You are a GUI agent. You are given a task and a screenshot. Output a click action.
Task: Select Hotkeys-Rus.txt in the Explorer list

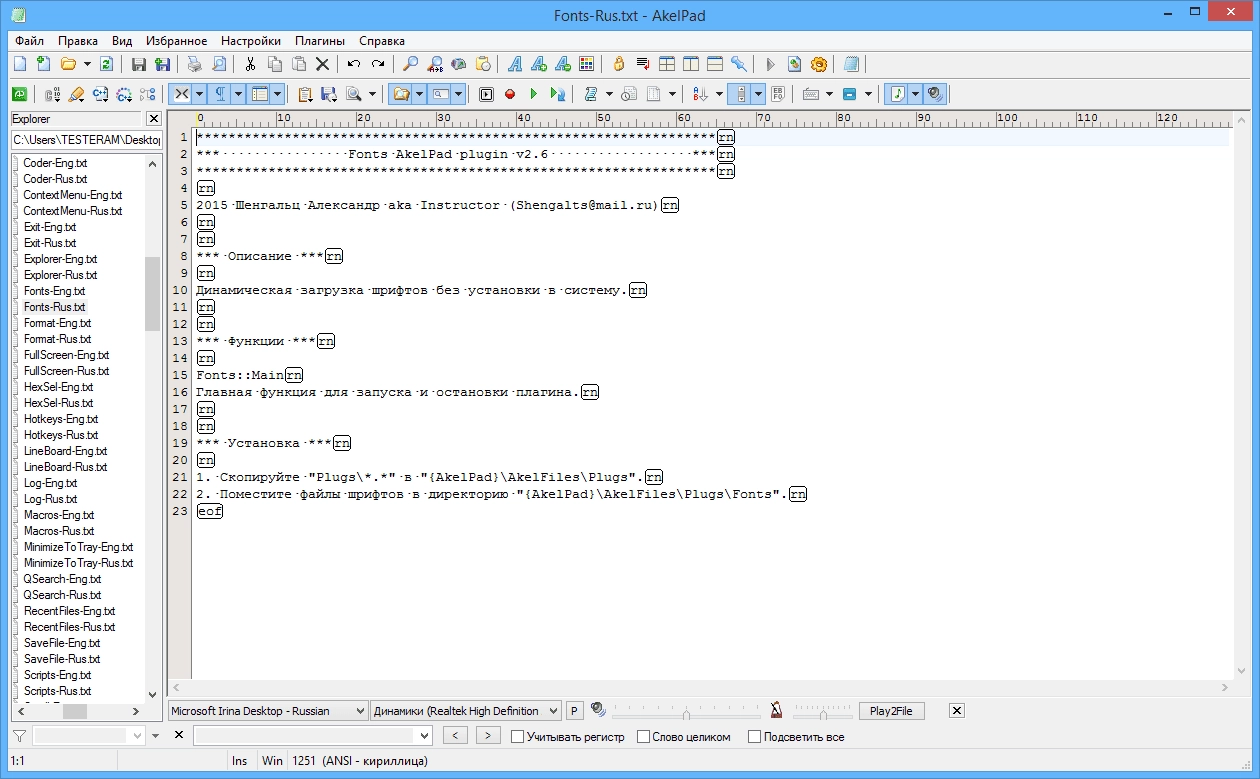(61, 435)
